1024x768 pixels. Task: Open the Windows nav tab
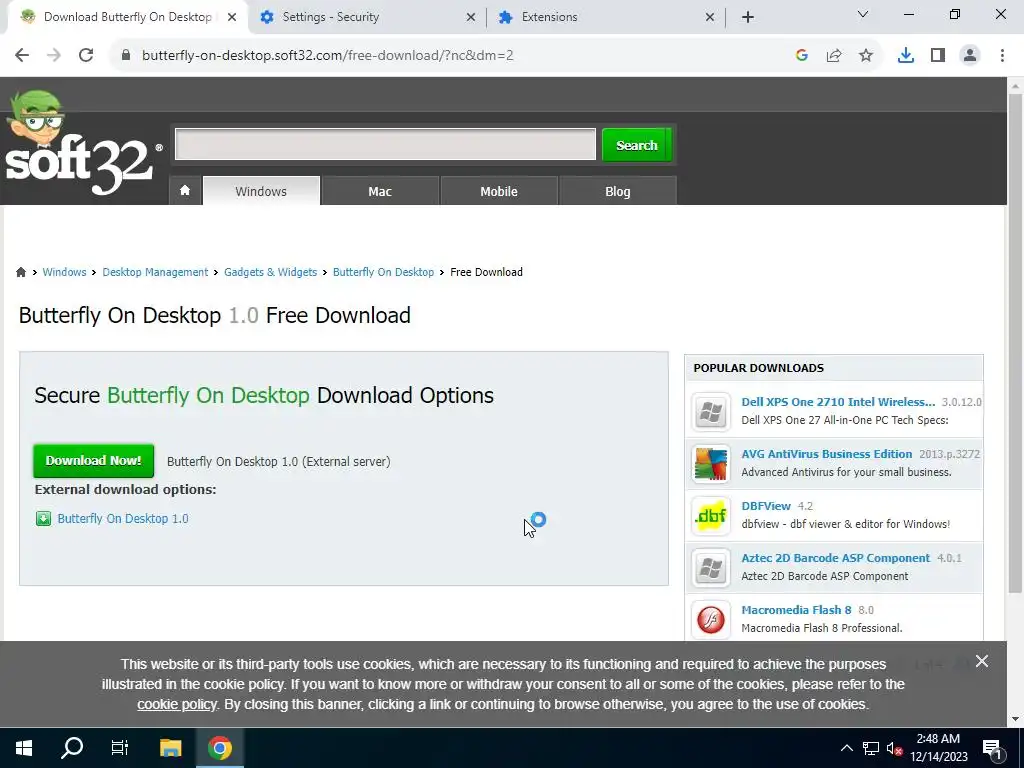pos(261,191)
